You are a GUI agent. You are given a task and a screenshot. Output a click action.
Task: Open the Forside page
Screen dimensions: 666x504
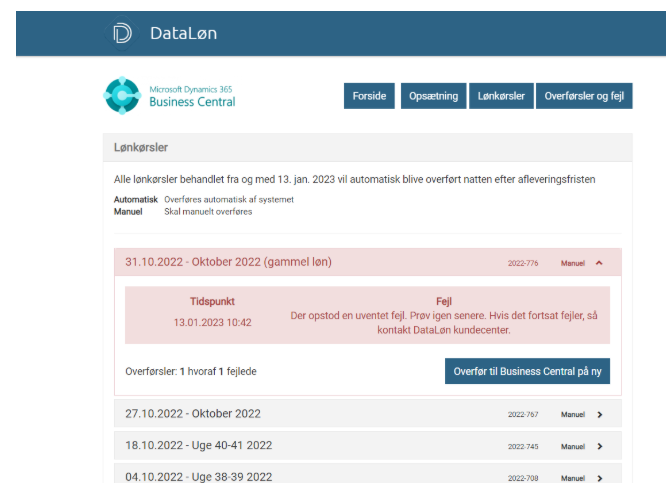[x=369, y=96]
